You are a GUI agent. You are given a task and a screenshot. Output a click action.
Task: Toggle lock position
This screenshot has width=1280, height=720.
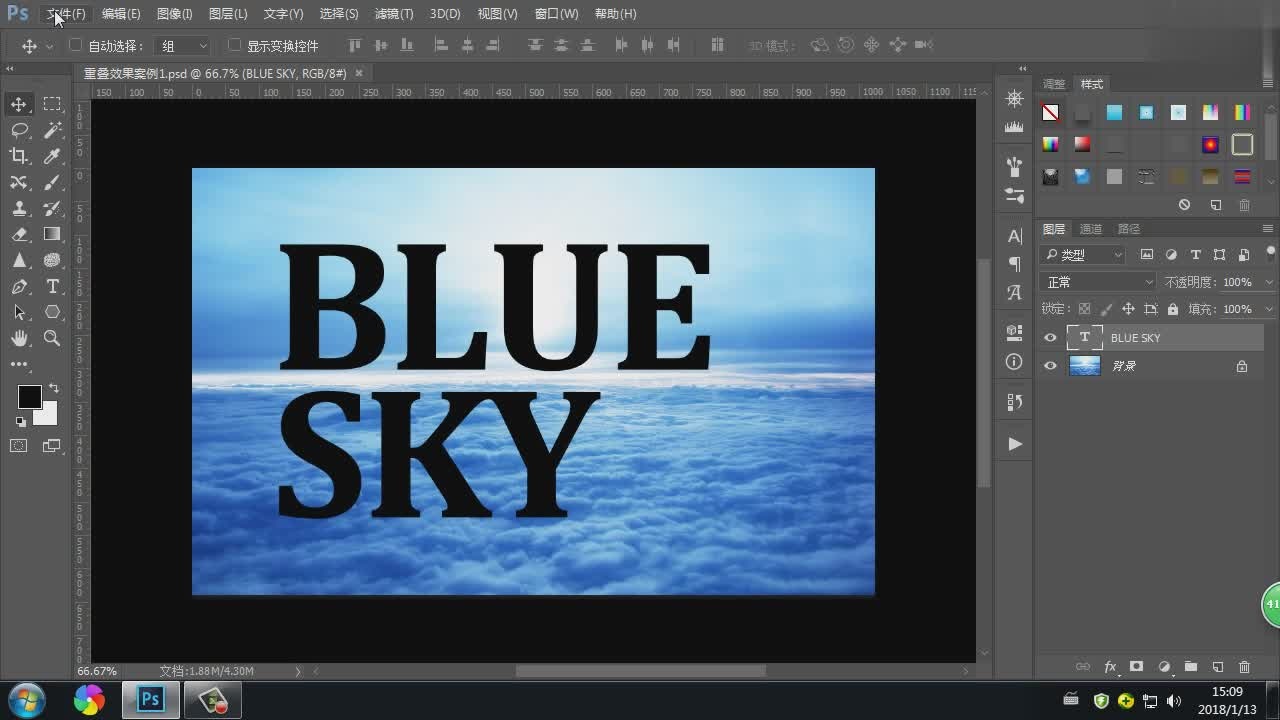tap(1128, 309)
